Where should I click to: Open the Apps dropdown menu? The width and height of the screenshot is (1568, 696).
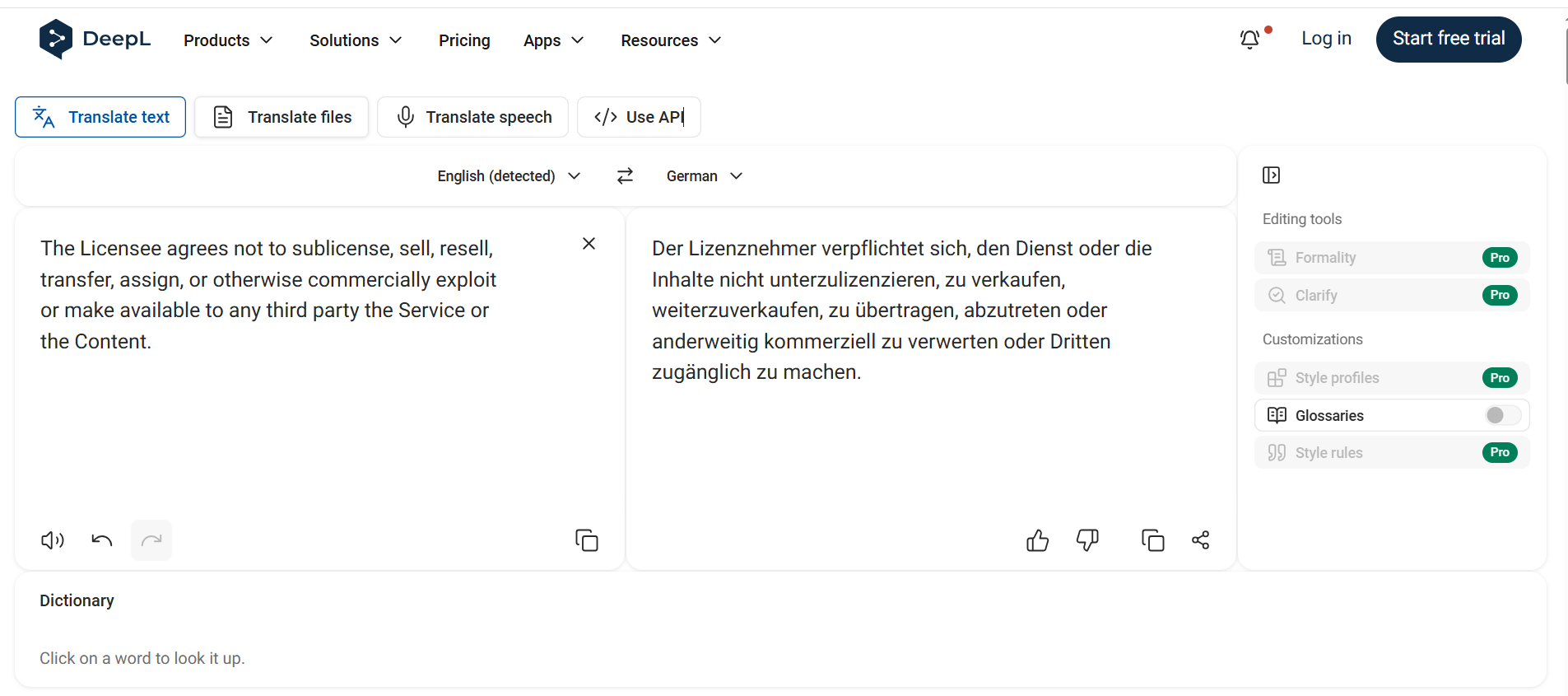tap(553, 40)
